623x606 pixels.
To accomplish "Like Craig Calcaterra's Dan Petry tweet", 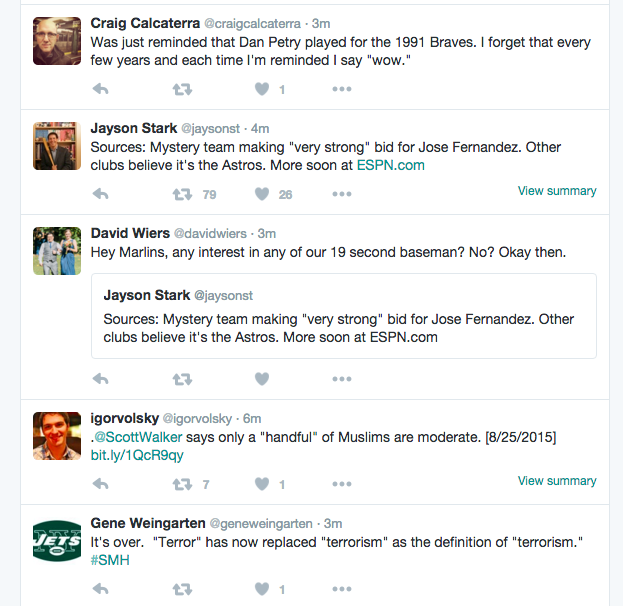I will tap(262, 89).
